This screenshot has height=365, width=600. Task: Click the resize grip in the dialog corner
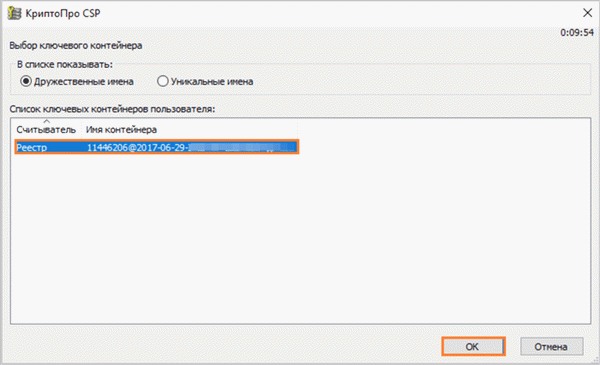pyautogui.click(x=594, y=360)
